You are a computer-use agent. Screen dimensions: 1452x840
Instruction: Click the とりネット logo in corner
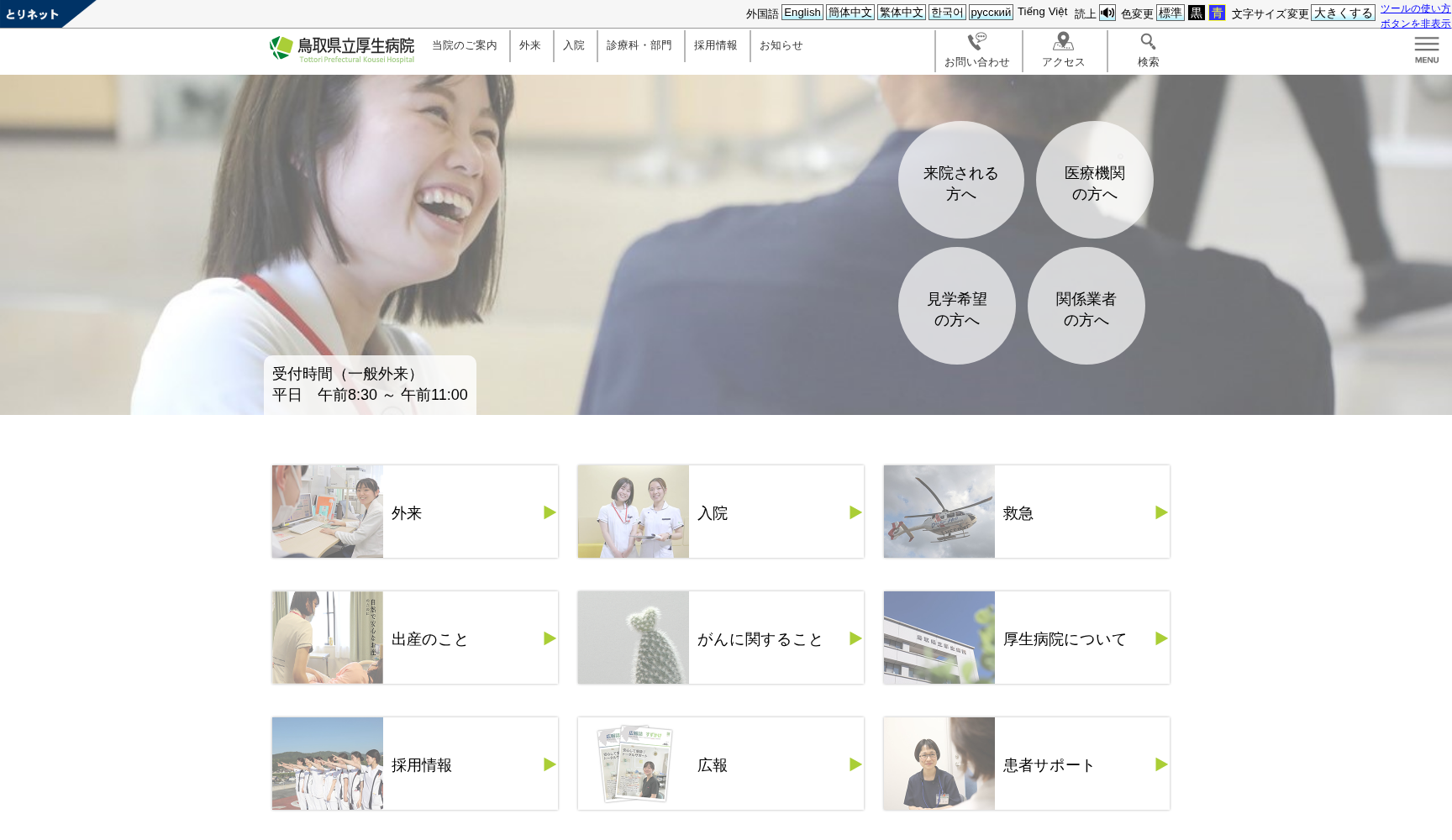(34, 13)
